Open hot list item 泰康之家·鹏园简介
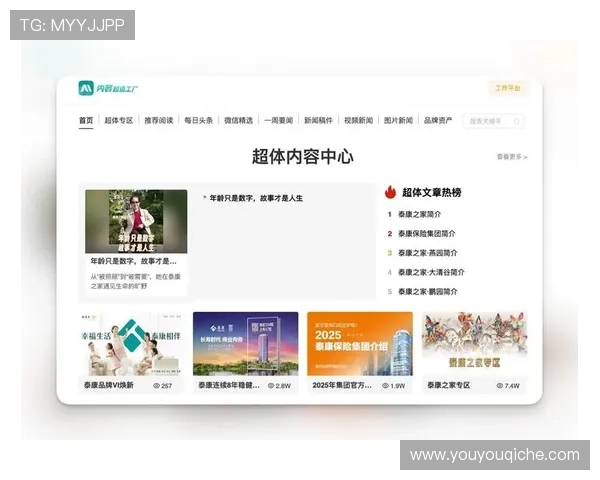Image resolution: width=600 pixels, height=480 pixels. [428, 292]
